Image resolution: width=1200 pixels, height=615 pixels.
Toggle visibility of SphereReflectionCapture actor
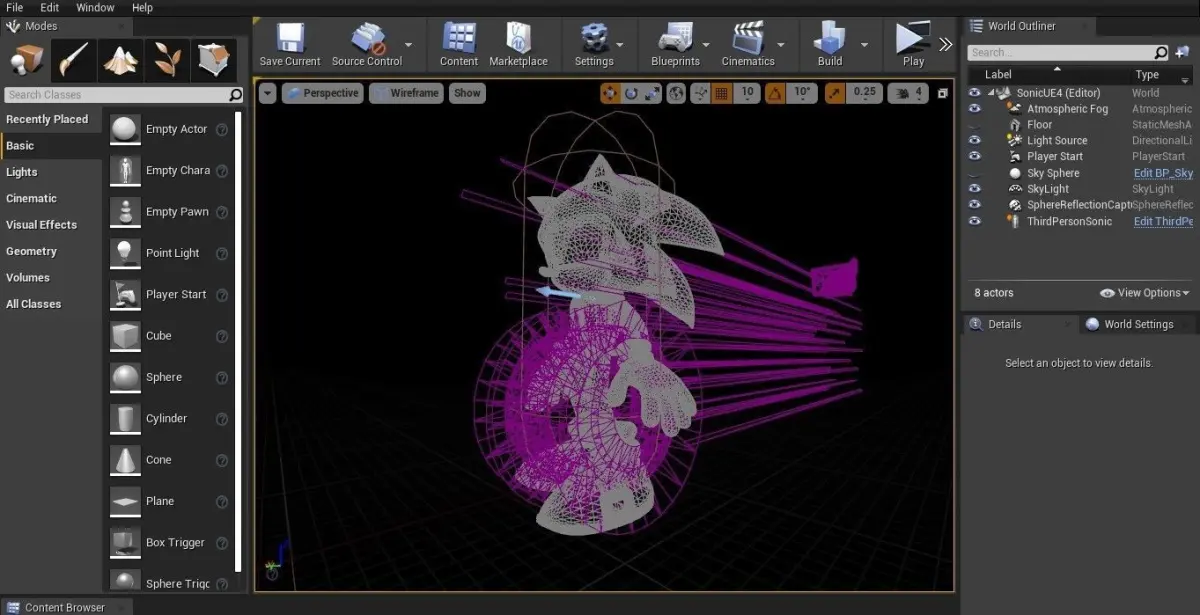pyautogui.click(x=975, y=205)
